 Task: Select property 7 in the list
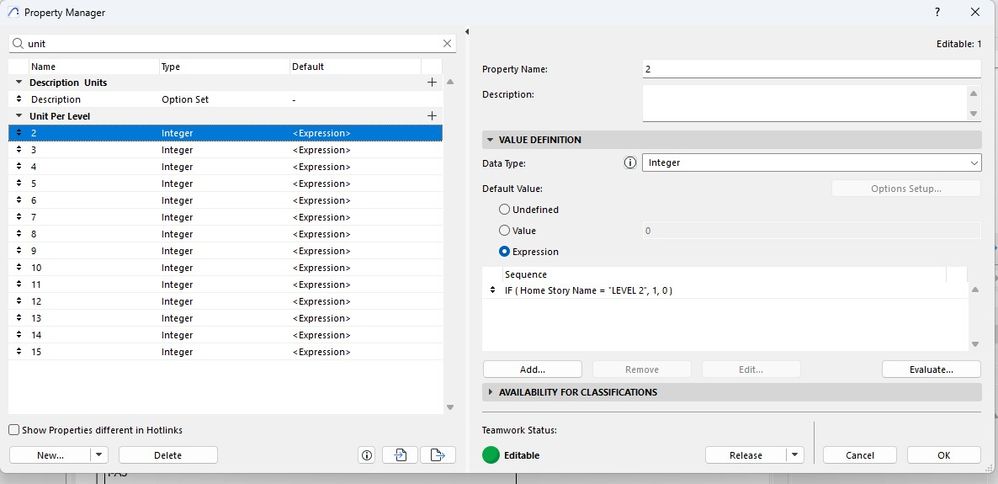click(226, 217)
